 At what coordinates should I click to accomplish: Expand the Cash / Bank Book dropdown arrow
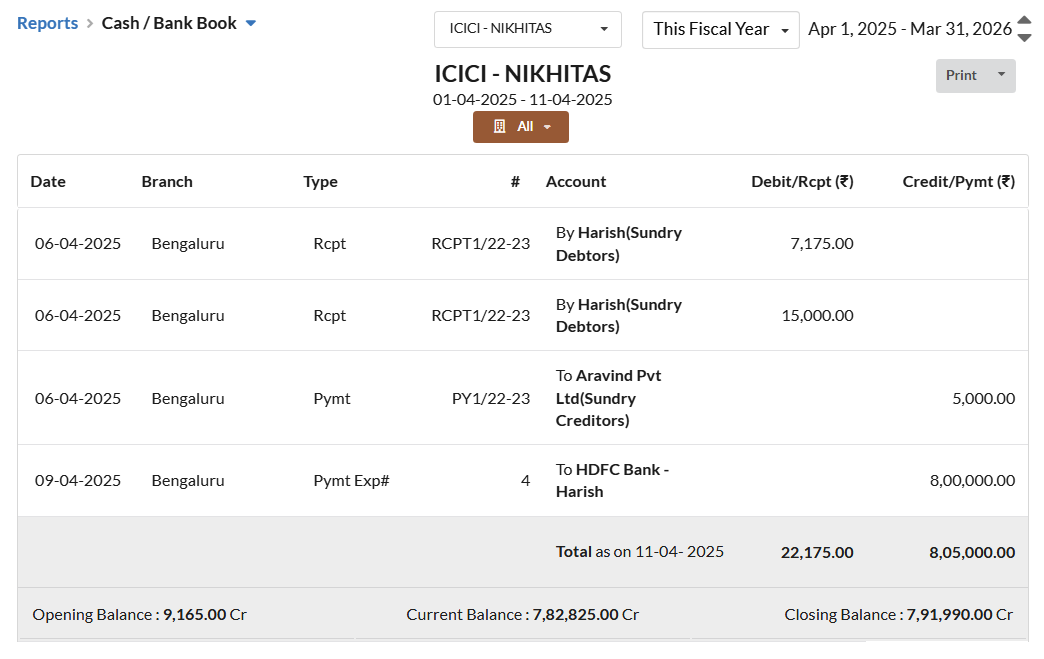coord(251,23)
